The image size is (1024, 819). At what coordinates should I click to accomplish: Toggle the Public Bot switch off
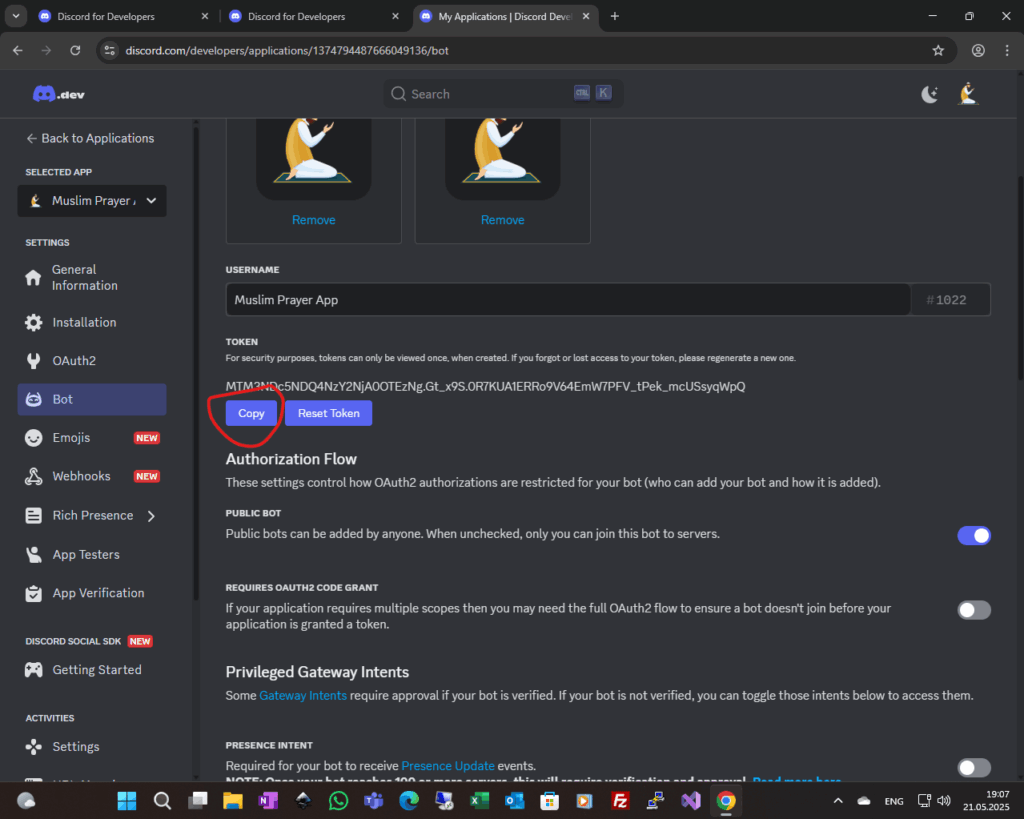coord(974,536)
